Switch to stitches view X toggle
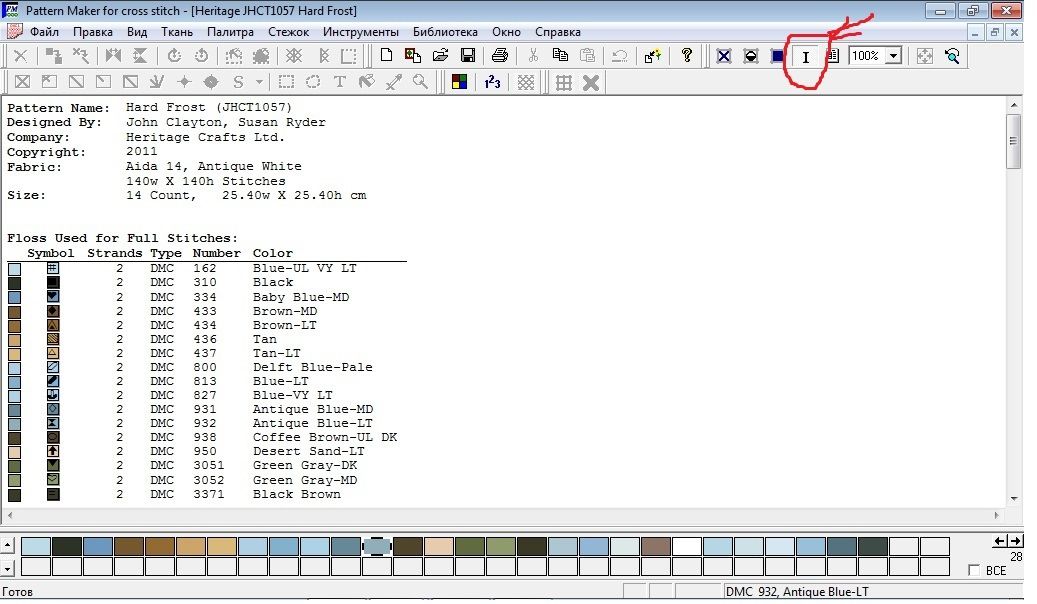Screen dimensions: 1037x604 pos(723,56)
